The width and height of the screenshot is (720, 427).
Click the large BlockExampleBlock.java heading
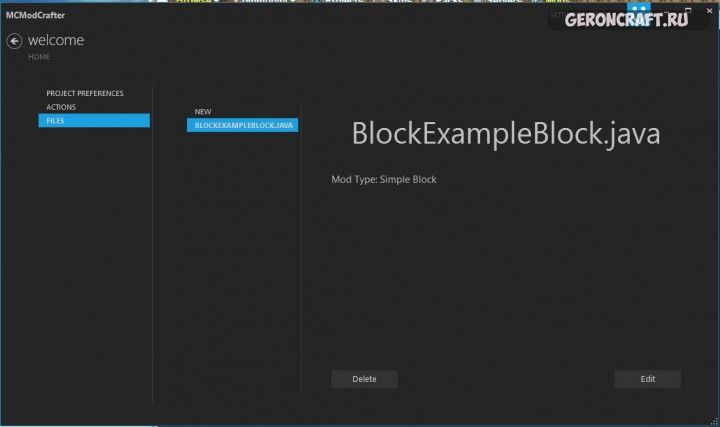click(x=506, y=134)
